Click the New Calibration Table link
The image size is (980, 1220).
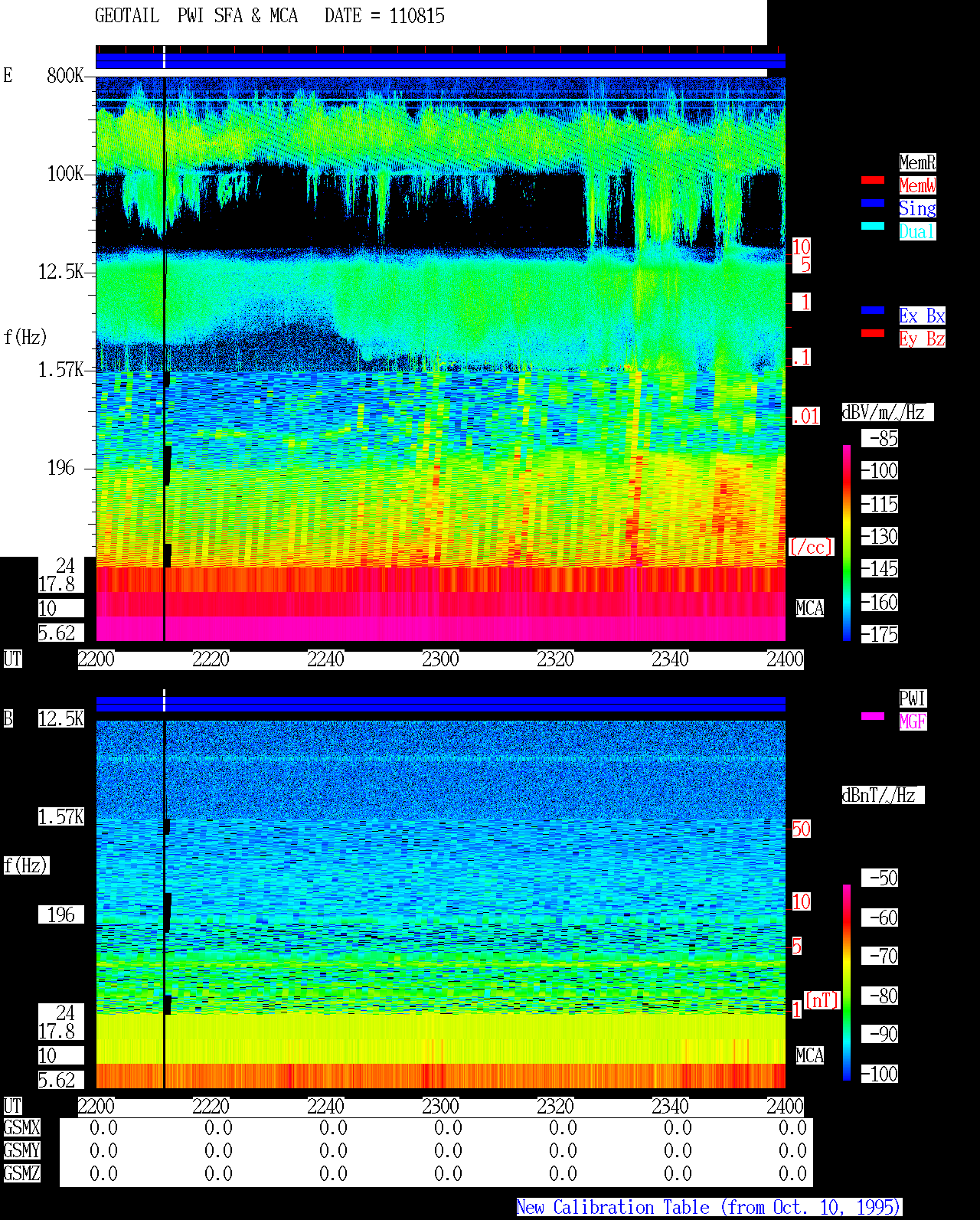tap(709, 1208)
